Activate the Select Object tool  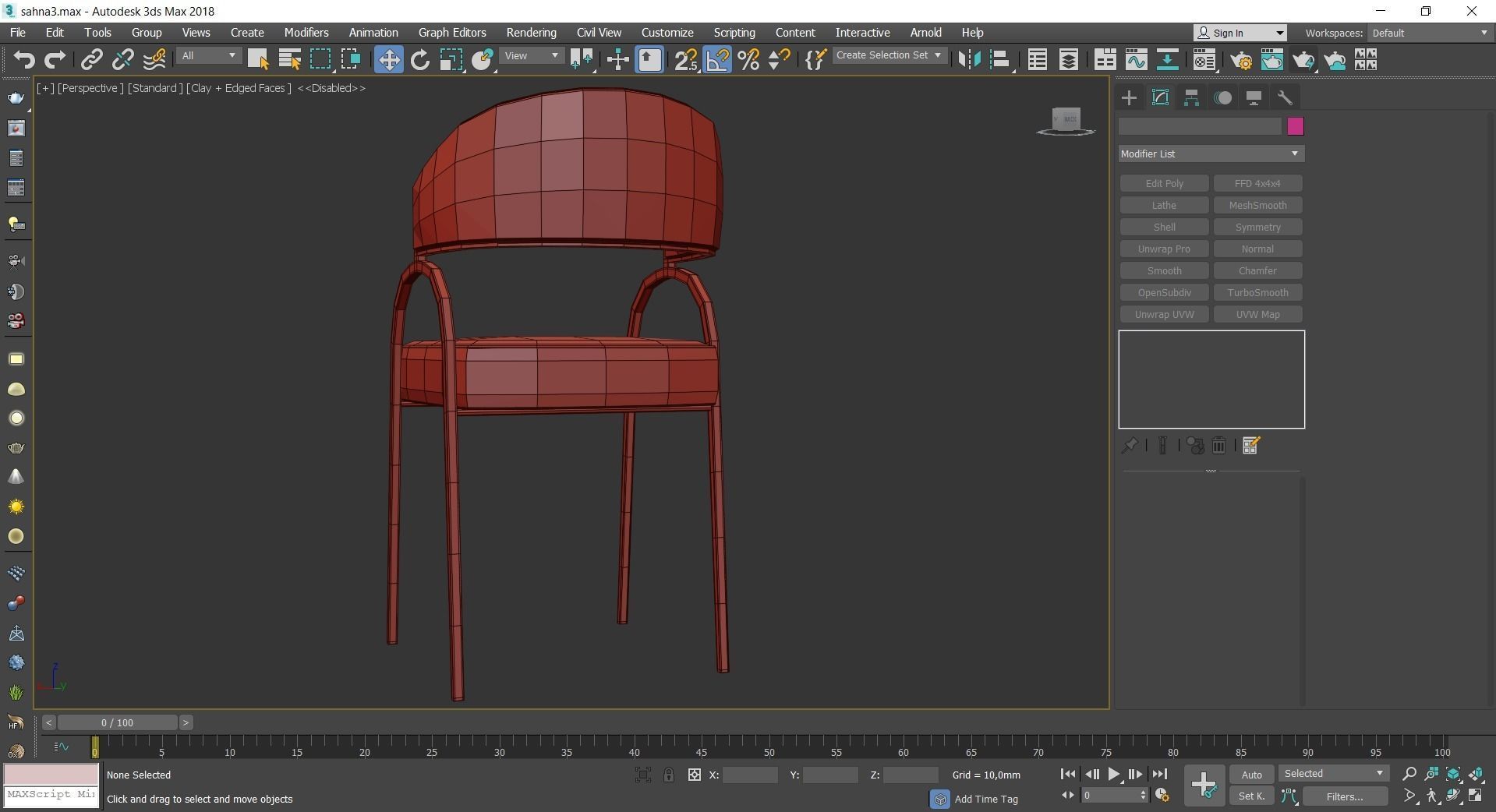click(x=258, y=60)
